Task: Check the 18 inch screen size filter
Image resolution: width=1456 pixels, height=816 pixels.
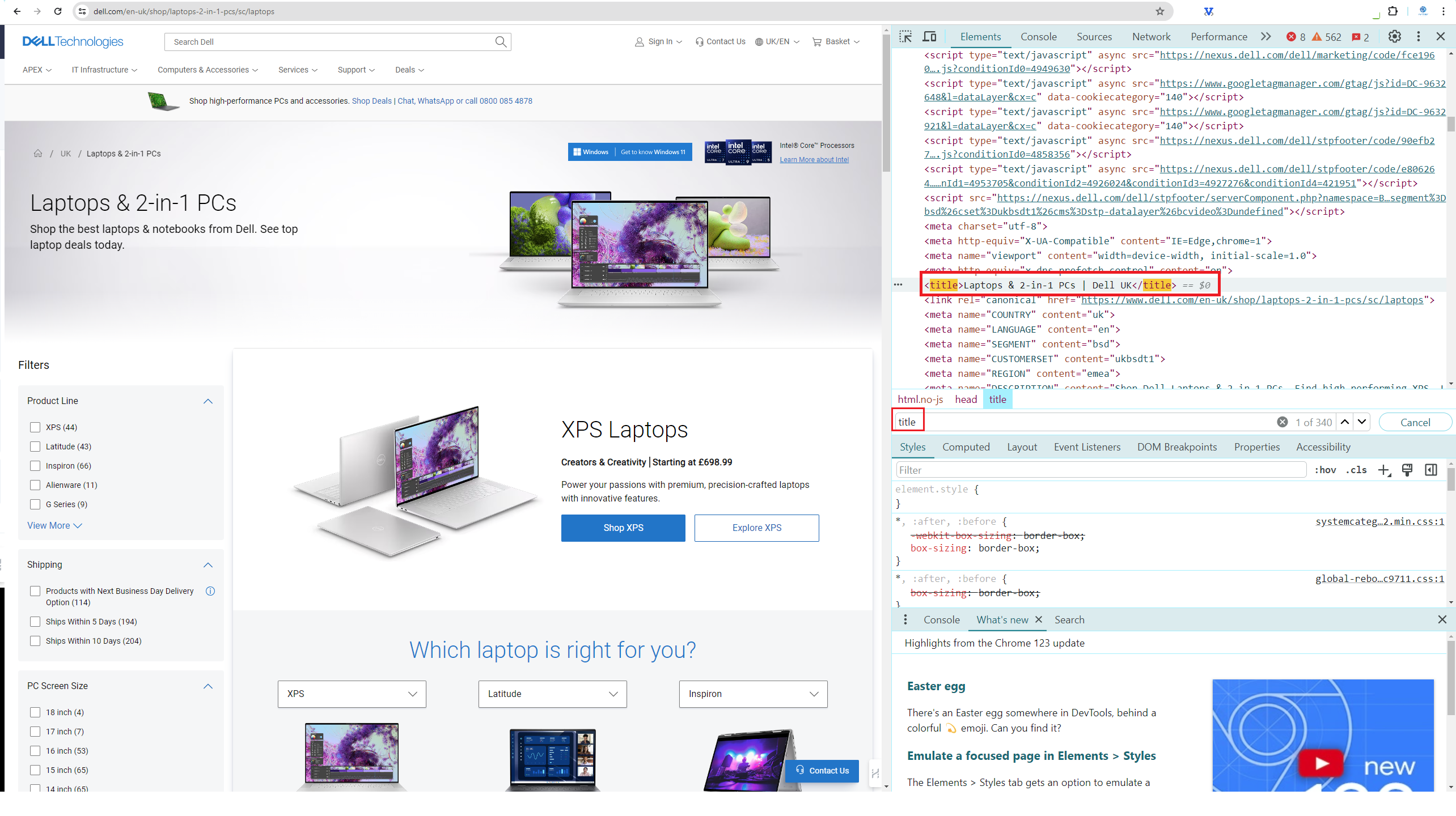Action: tap(35, 712)
